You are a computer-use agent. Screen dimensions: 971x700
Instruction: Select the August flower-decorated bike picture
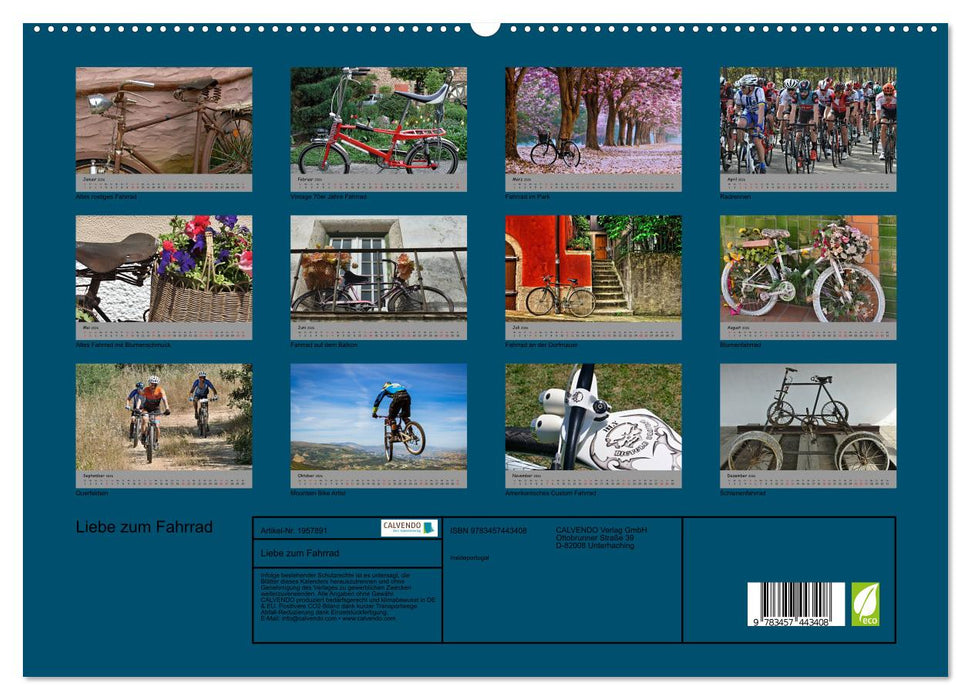tap(805, 272)
